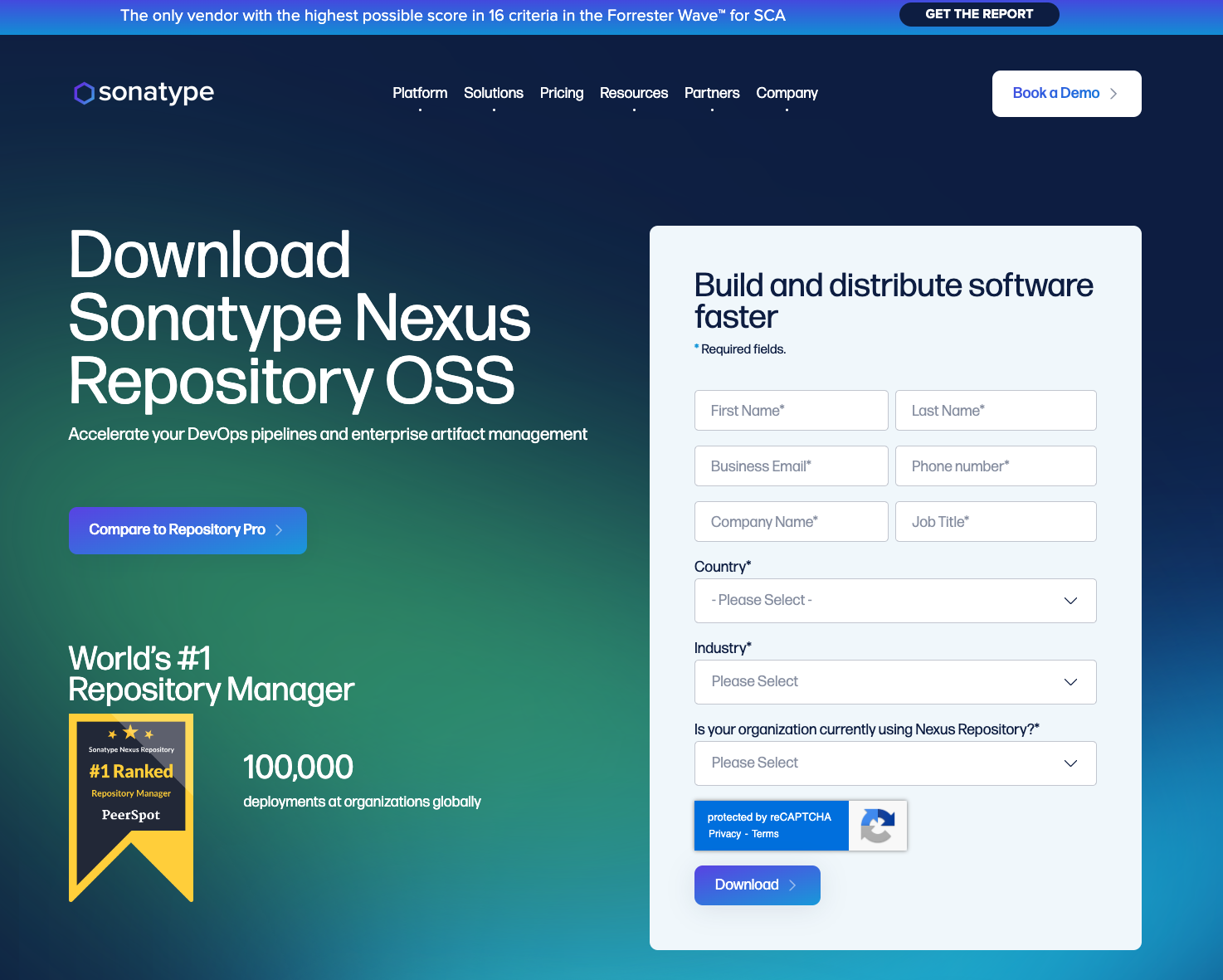Select the Phone number input
The height and width of the screenshot is (980, 1223).
(x=996, y=466)
